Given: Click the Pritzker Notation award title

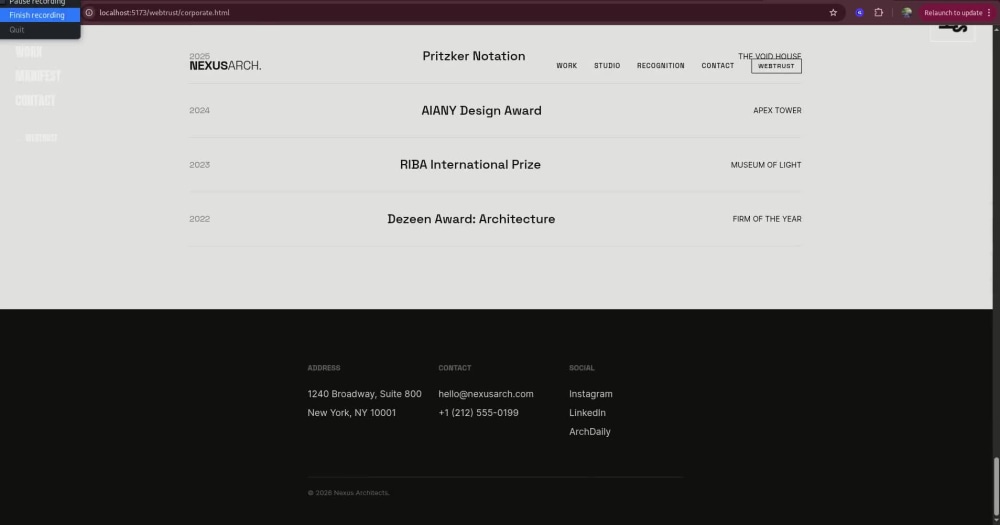Looking at the screenshot, I should 474,56.
